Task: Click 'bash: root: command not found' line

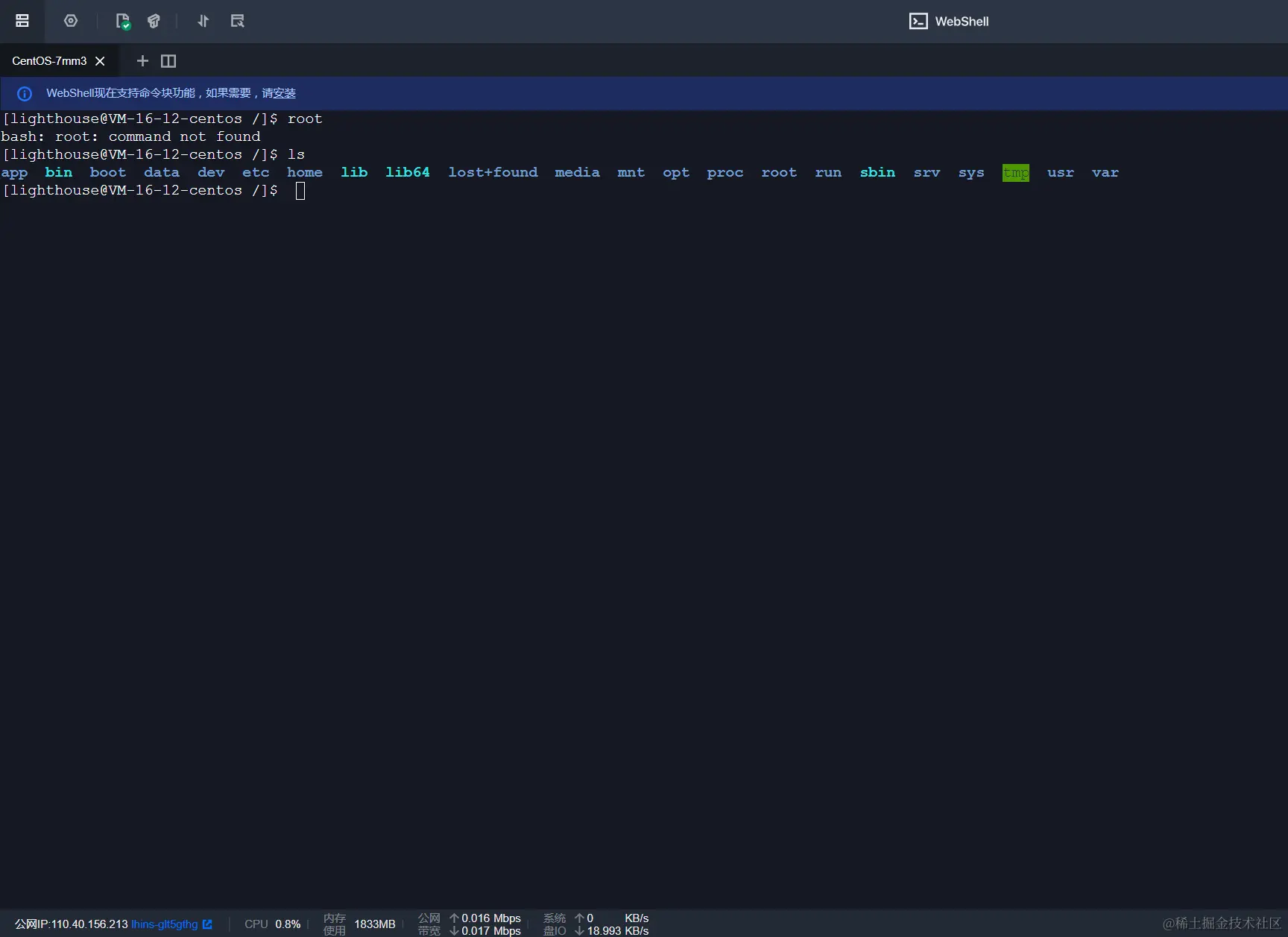Action: [130, 137]
